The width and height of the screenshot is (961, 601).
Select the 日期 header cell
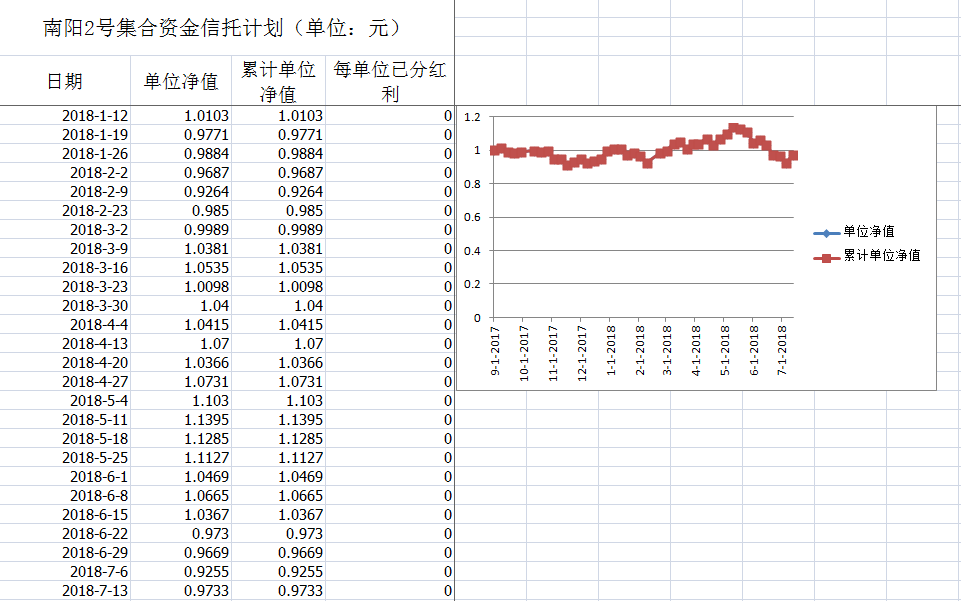(65, 81)
